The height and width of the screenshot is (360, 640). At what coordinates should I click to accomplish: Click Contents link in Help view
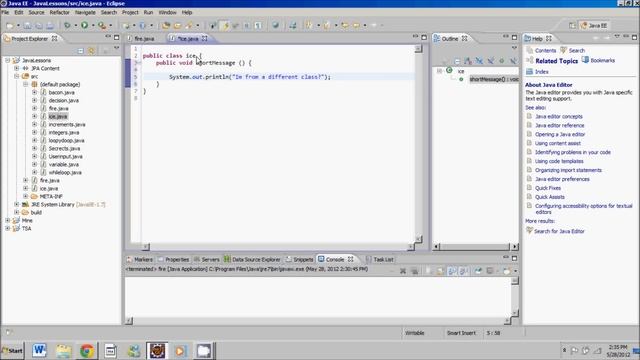click(545, 51)
